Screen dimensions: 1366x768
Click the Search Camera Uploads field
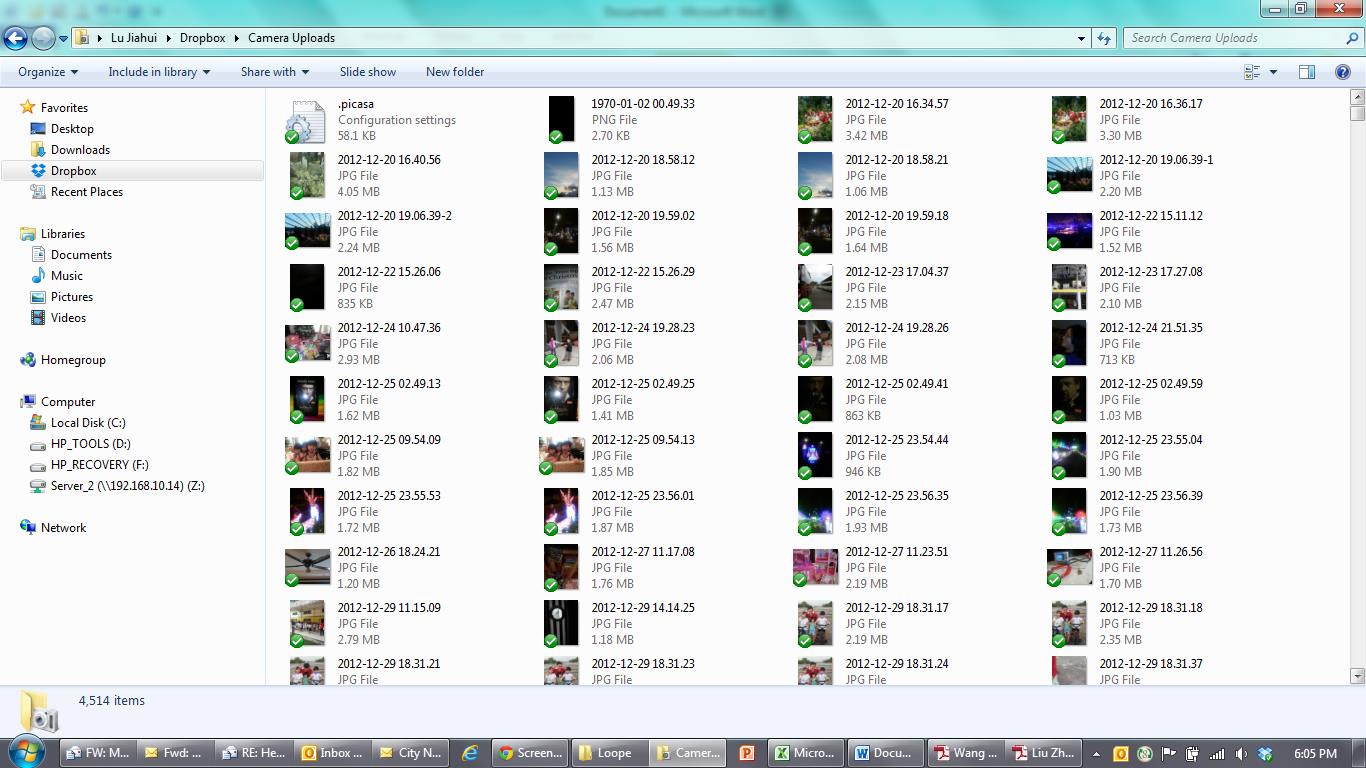tap(1235, 38)
